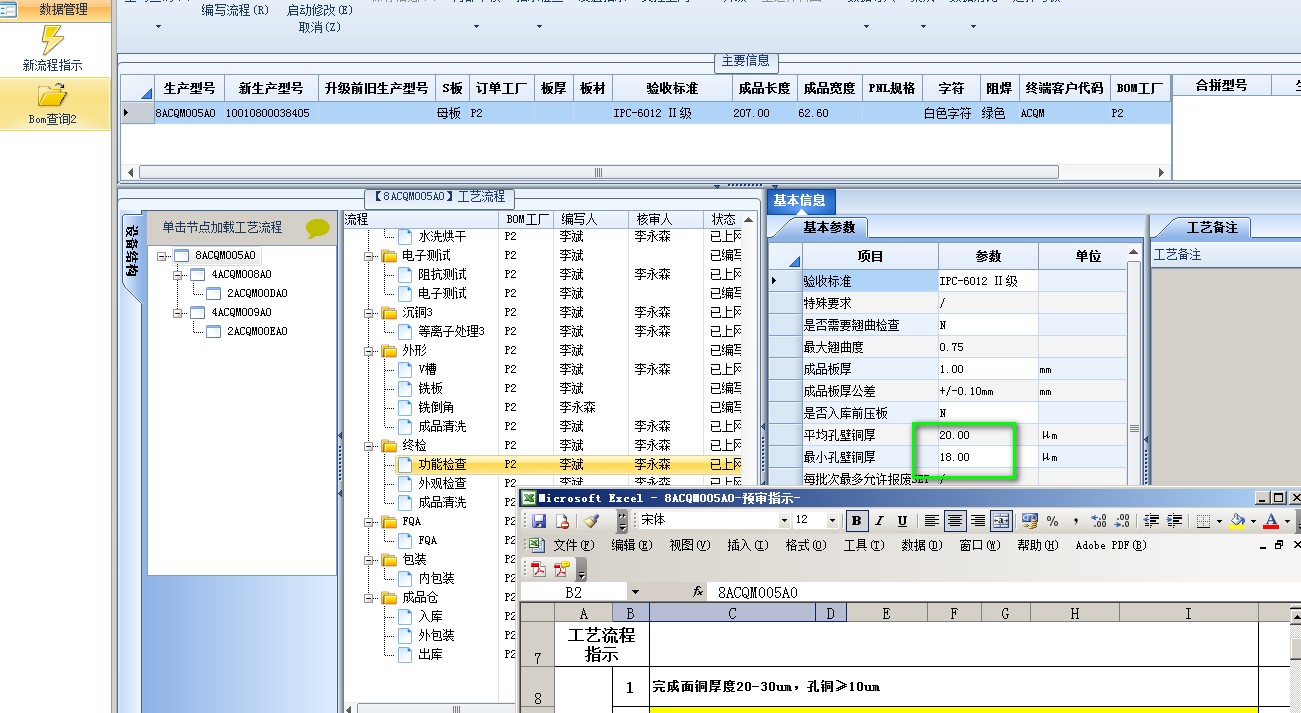Click first Adobe PDF convert icon
The width and height of the screenshot is (1301, 713).
[539, 569]
